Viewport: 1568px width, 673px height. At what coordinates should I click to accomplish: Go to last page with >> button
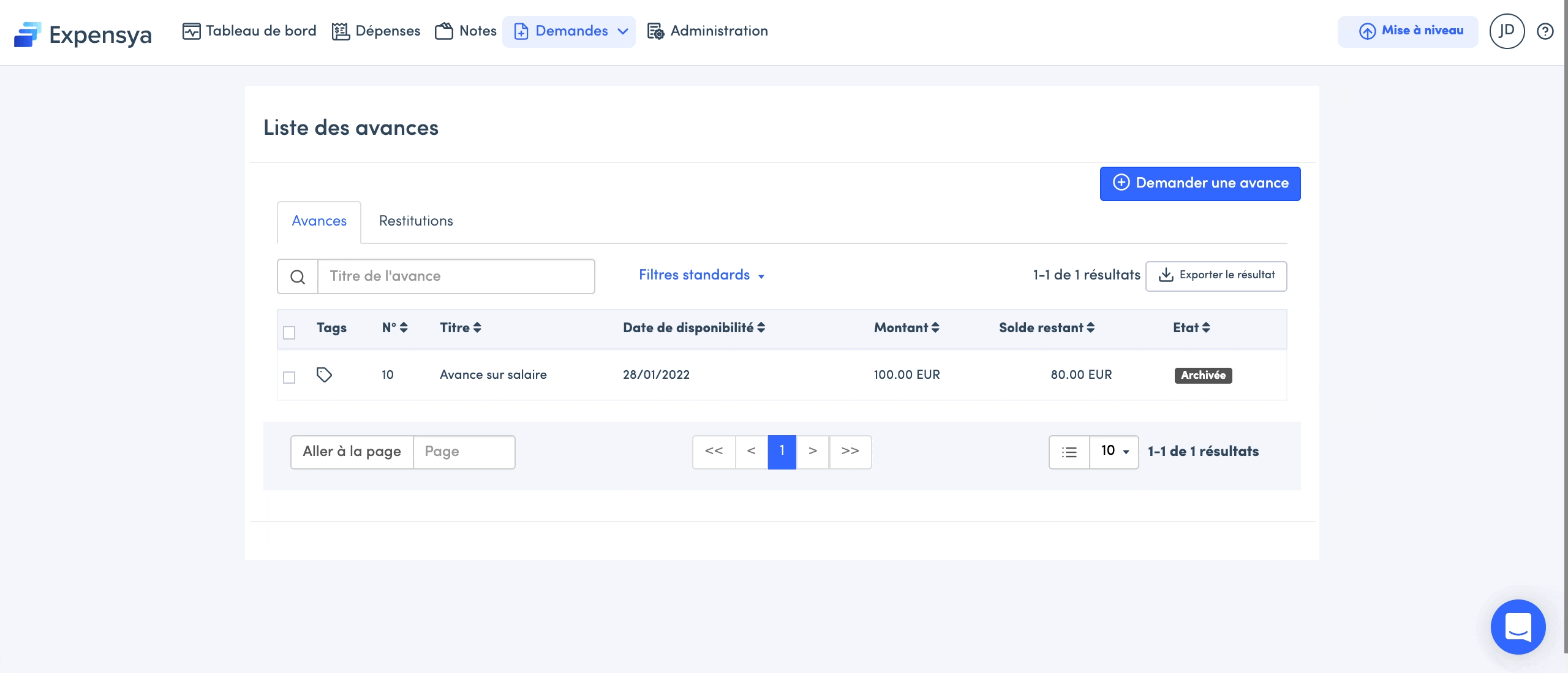850,452
